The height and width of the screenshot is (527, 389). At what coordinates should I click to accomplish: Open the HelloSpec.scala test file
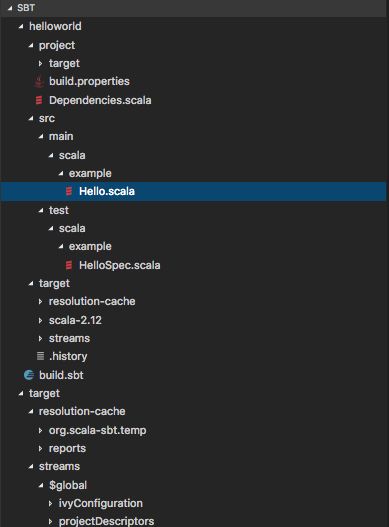(x=119, y=265)
